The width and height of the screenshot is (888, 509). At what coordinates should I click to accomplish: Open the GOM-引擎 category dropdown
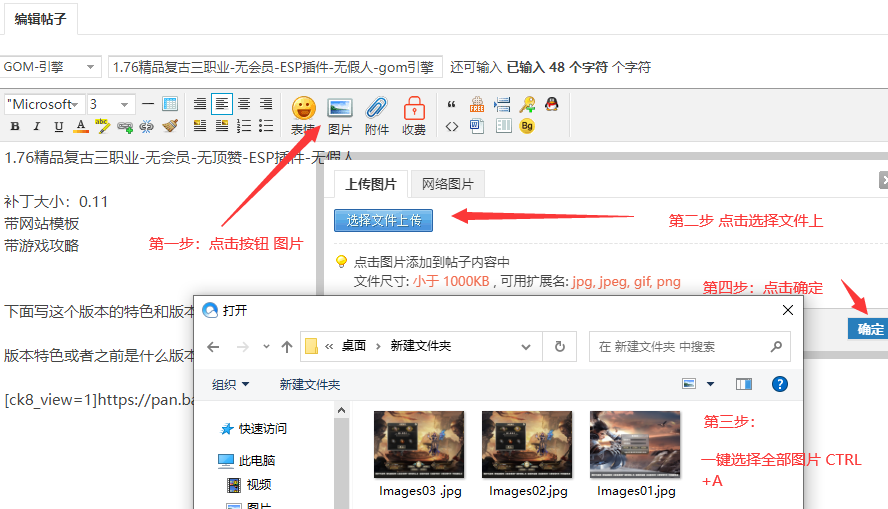[x=51, y=67]
